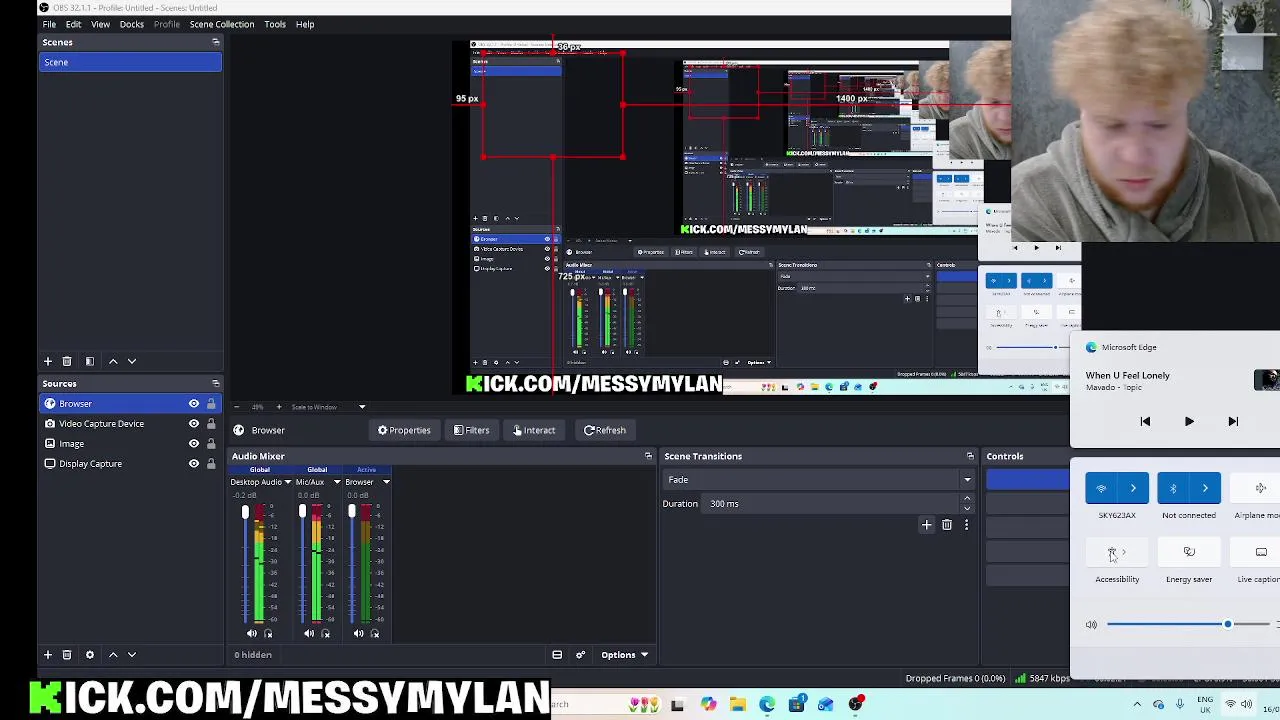The height and width of the screenshot is (720, 1280).
Task: Remove scene transition with trash icon
Action: click(947, 524)
